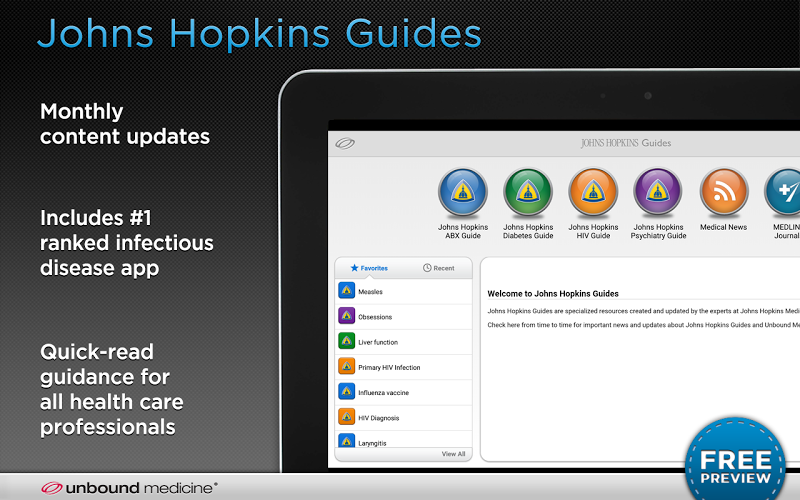Click the Unbound logo in app header
Viewport: 800px width, 500px height.
tap(345, 143)
